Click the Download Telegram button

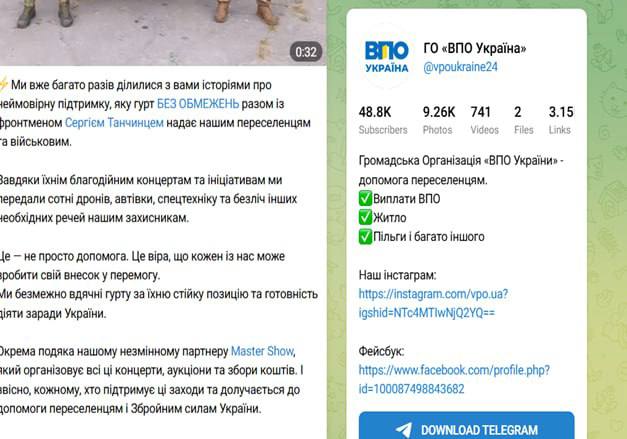click(x=466, y=426)
